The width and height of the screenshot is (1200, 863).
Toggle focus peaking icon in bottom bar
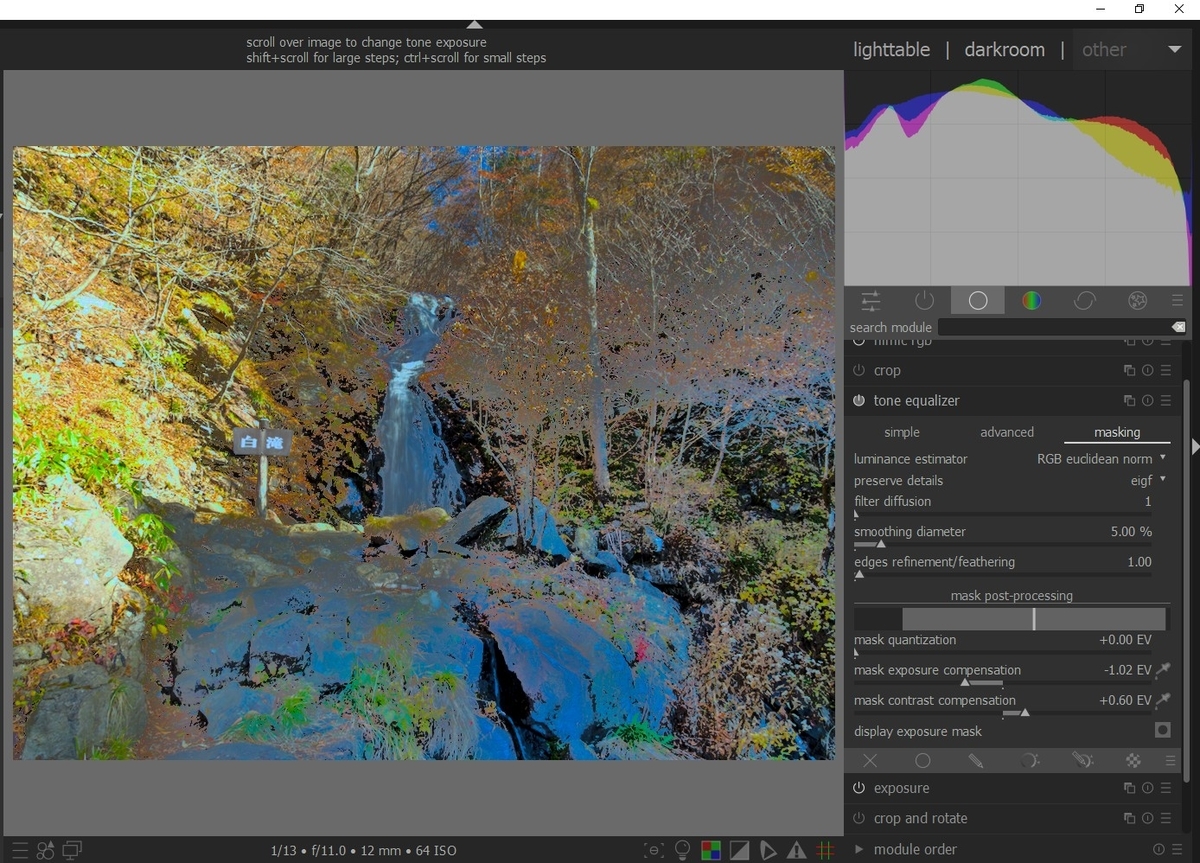[x=654, y=850]
